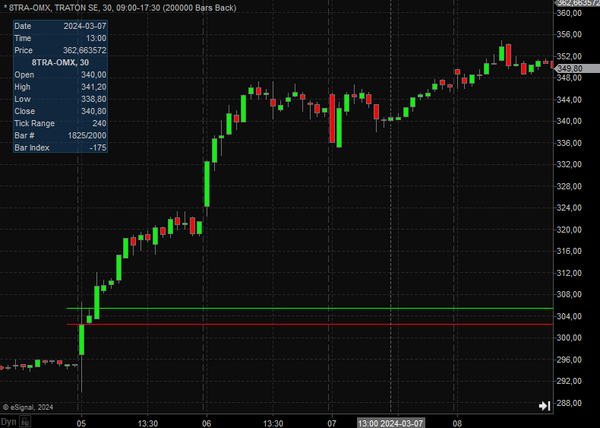Viewport: 600px width, 428px height.
Task: Click the Tick Range 240 row
Action: 60,124
